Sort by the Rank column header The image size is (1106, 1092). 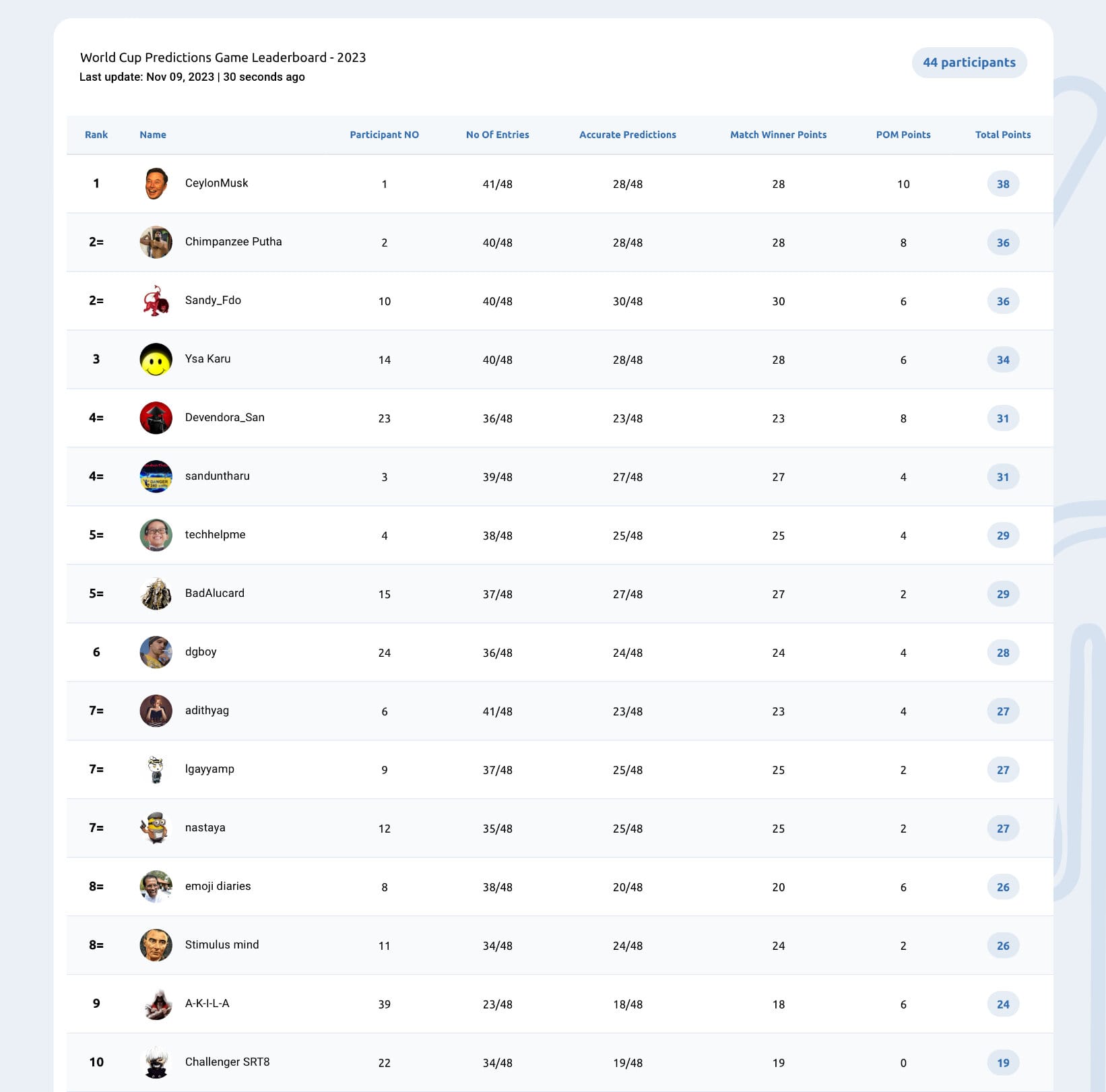point(96,135)
